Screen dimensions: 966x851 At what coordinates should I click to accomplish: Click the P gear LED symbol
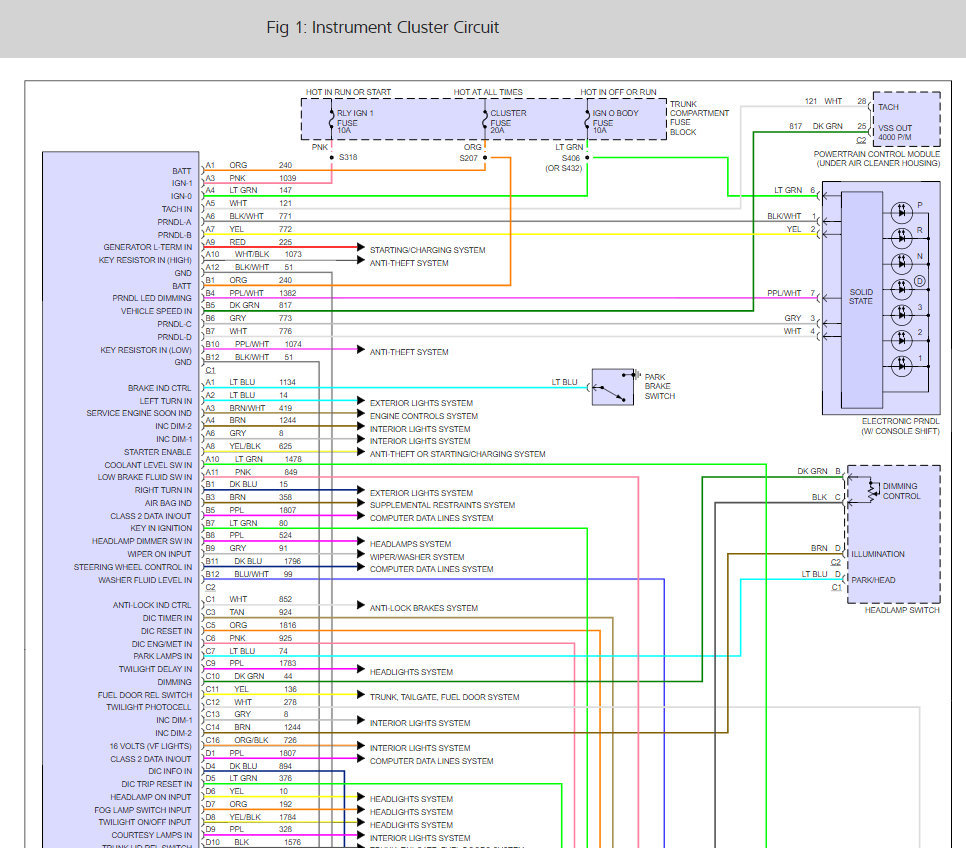point(901,212)
